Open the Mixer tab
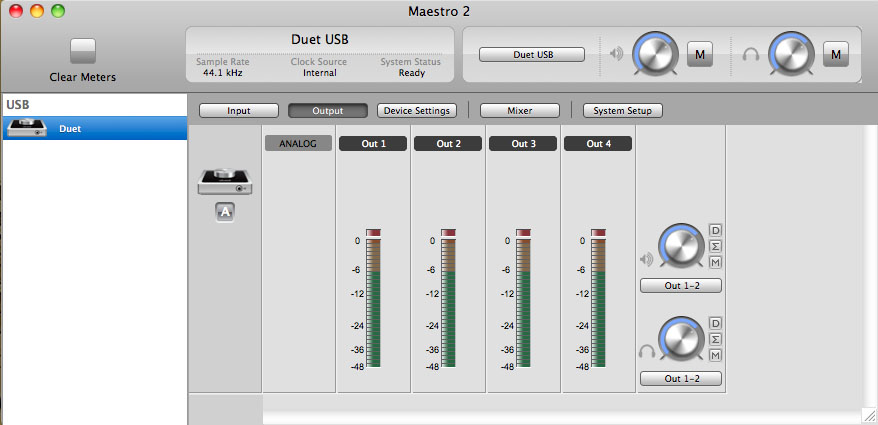 pyautogui.click(x=519, y=110)
